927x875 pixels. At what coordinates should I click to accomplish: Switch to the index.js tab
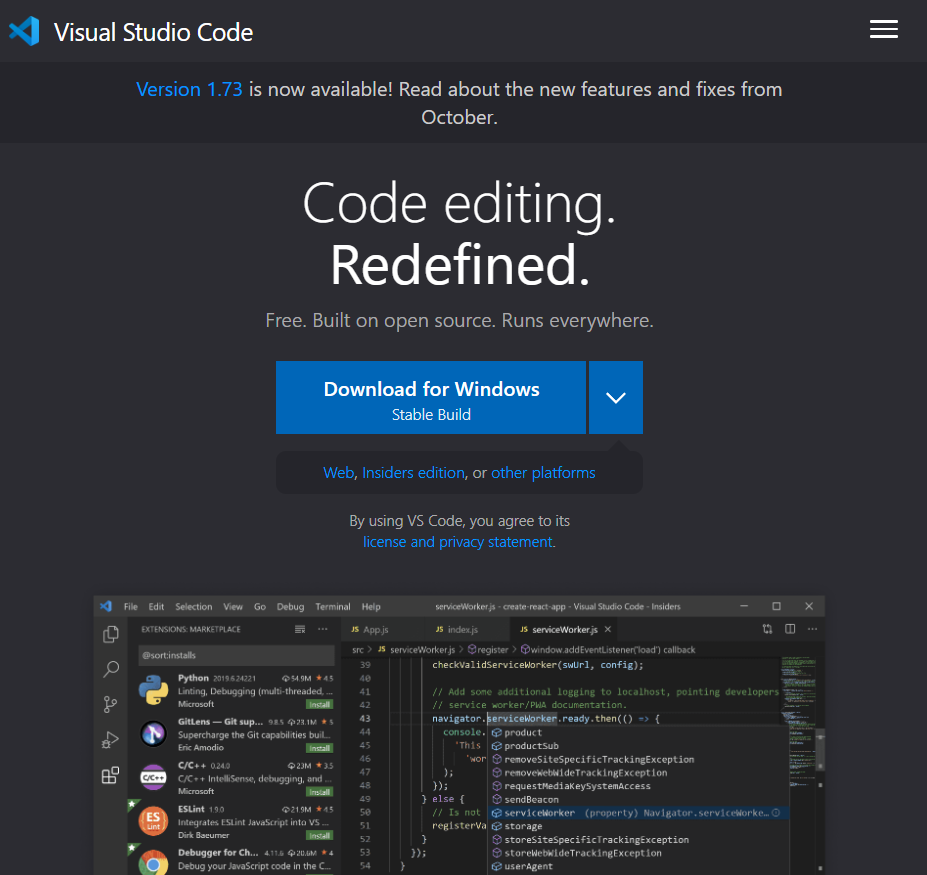point(462,630)
